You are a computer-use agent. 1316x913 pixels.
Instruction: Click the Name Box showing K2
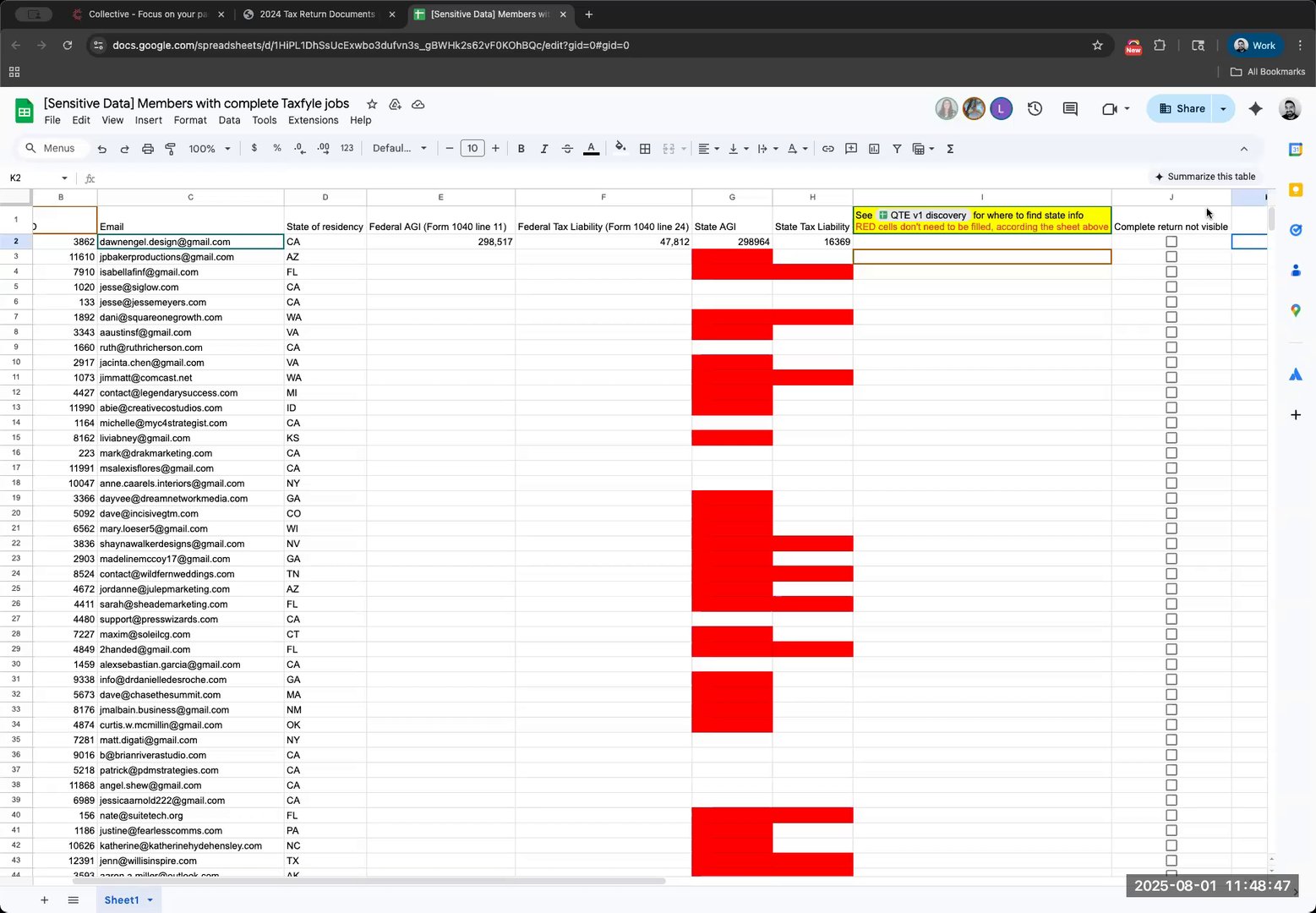click(x=38, y=178)
